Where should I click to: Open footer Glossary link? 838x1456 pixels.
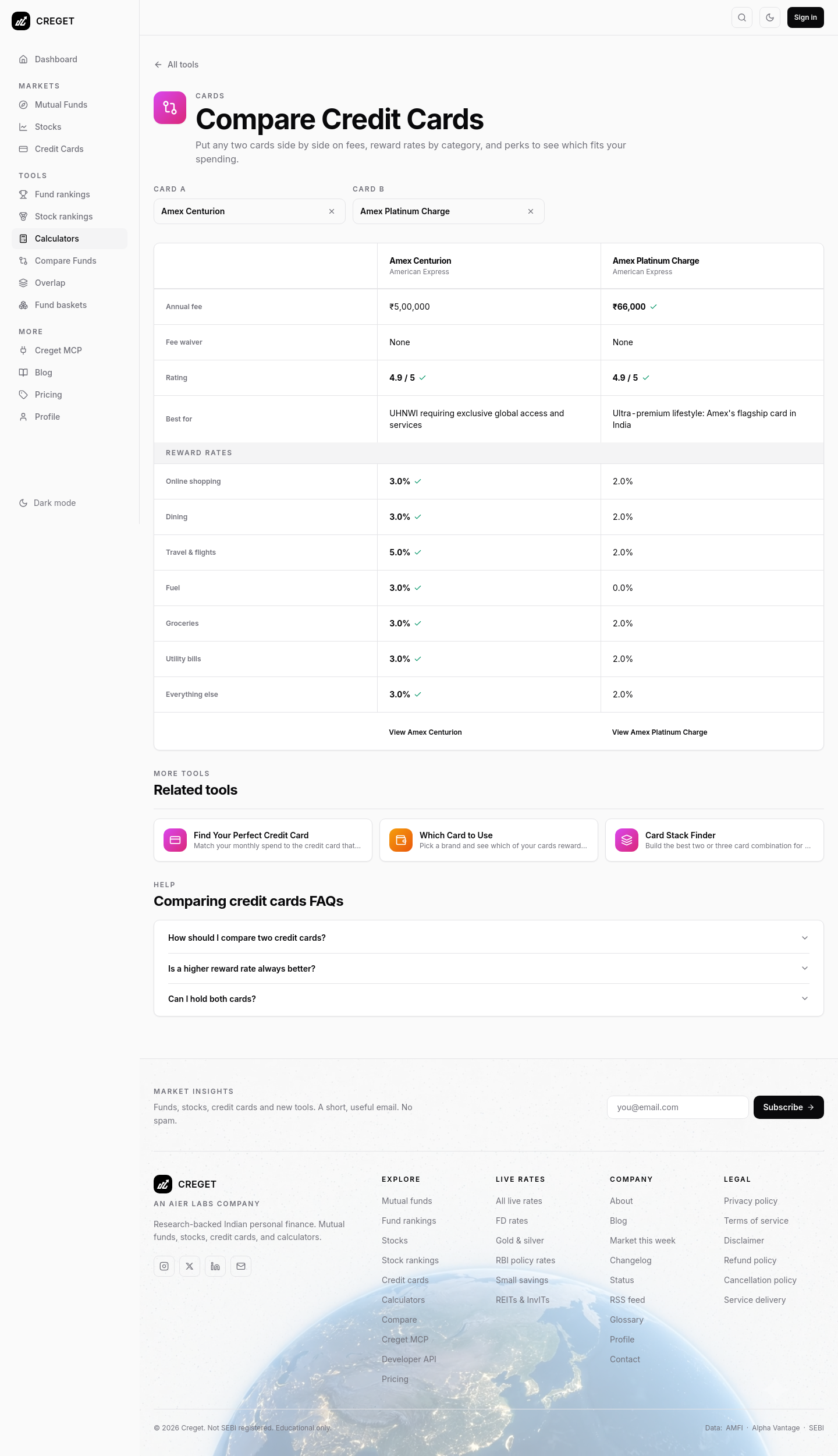point(627,1320)
